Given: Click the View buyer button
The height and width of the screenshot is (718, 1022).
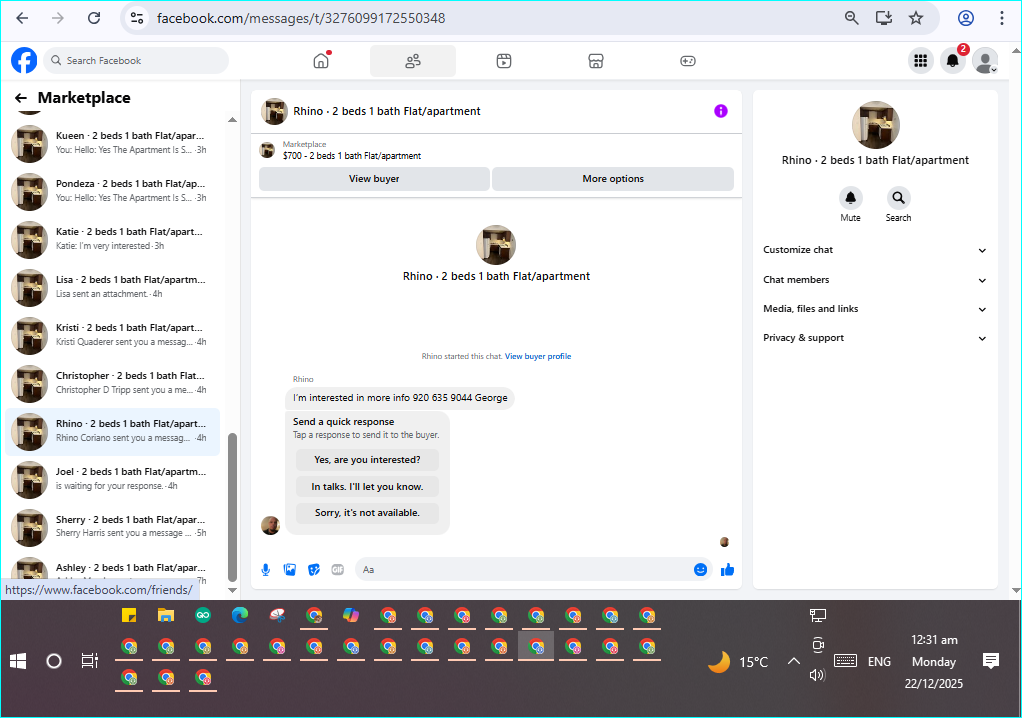Looking at the screenshot, I should click(x=374, y=179).
